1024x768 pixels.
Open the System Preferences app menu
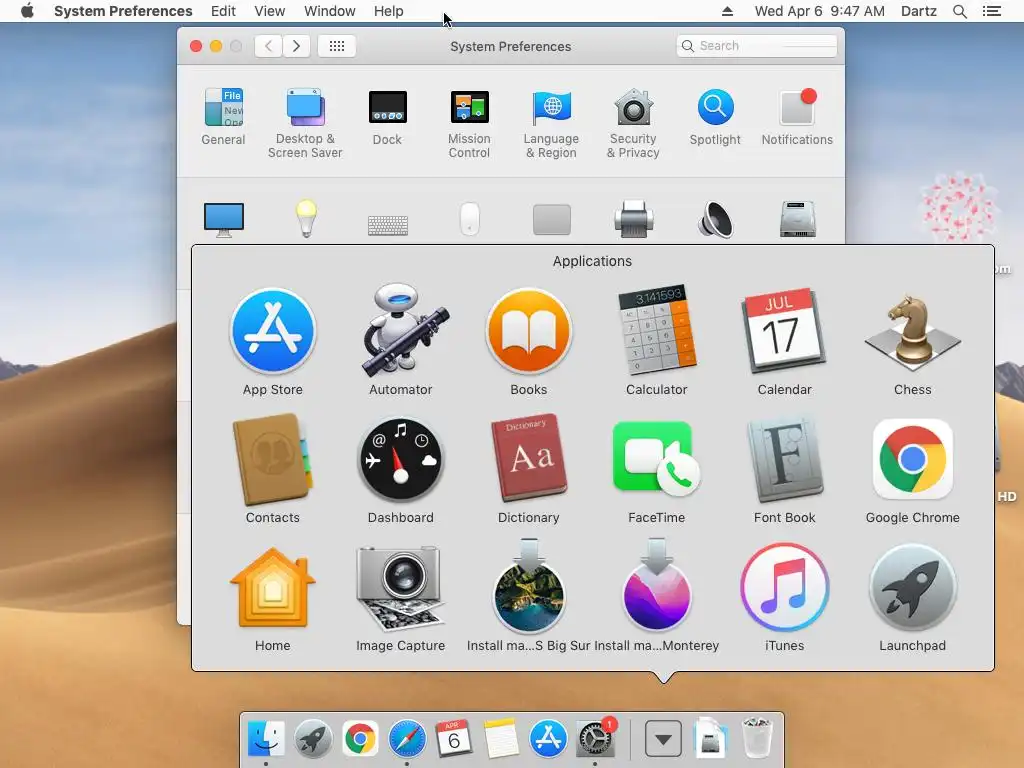coord(123,11)
